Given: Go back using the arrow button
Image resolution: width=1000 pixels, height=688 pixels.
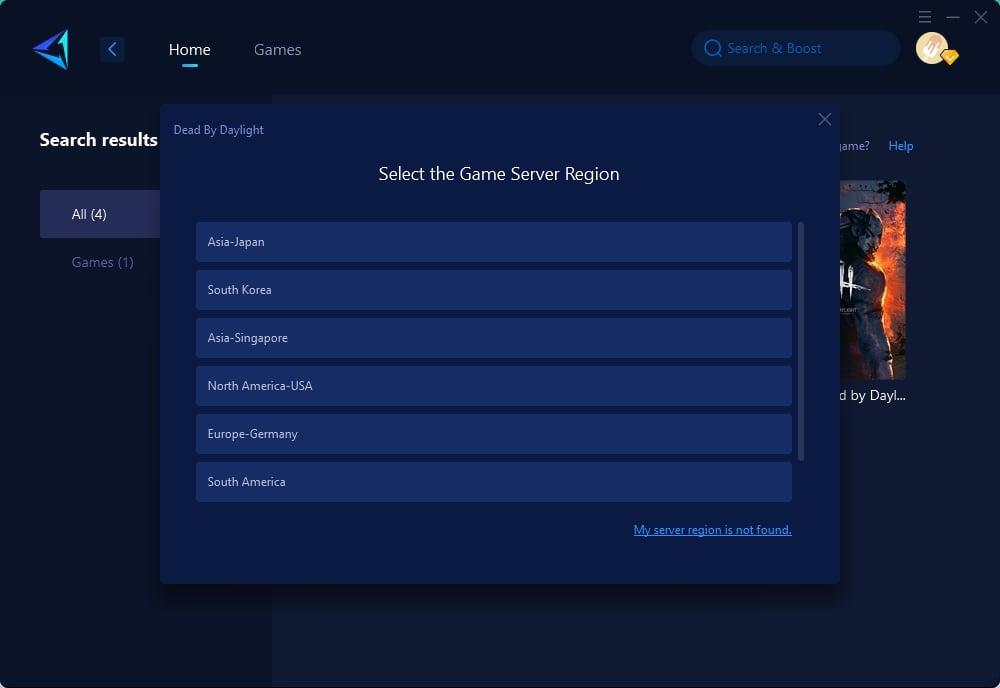Looking at the screenshot, I should coord(112,49).
